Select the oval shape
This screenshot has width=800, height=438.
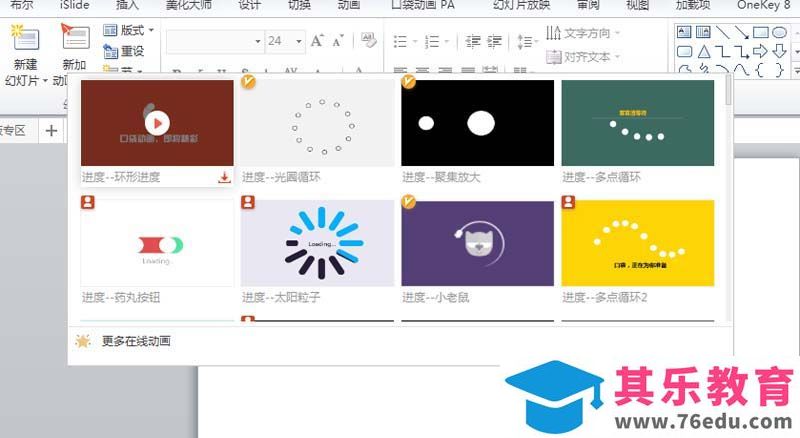click(x=779, y=32)
